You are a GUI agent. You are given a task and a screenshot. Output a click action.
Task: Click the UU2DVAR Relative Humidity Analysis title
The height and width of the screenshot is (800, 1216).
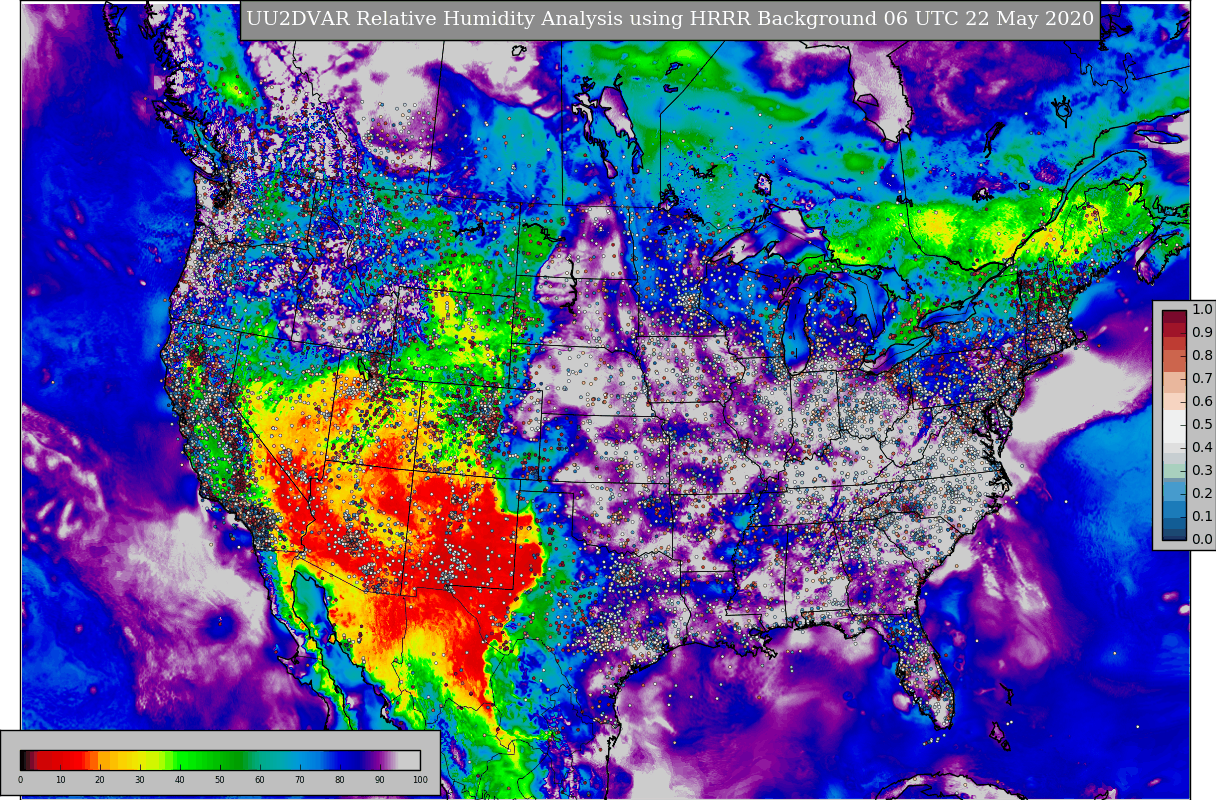[x=670, y=20]
